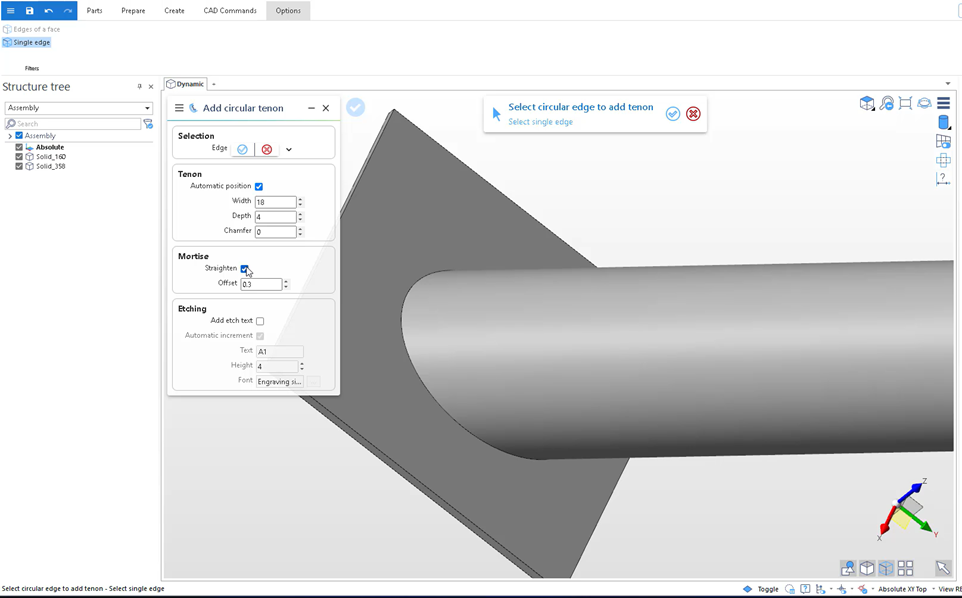Screen dimensions: 962x598
Task: Minimize the Add circular tenon panel
Action: (311, 108)
